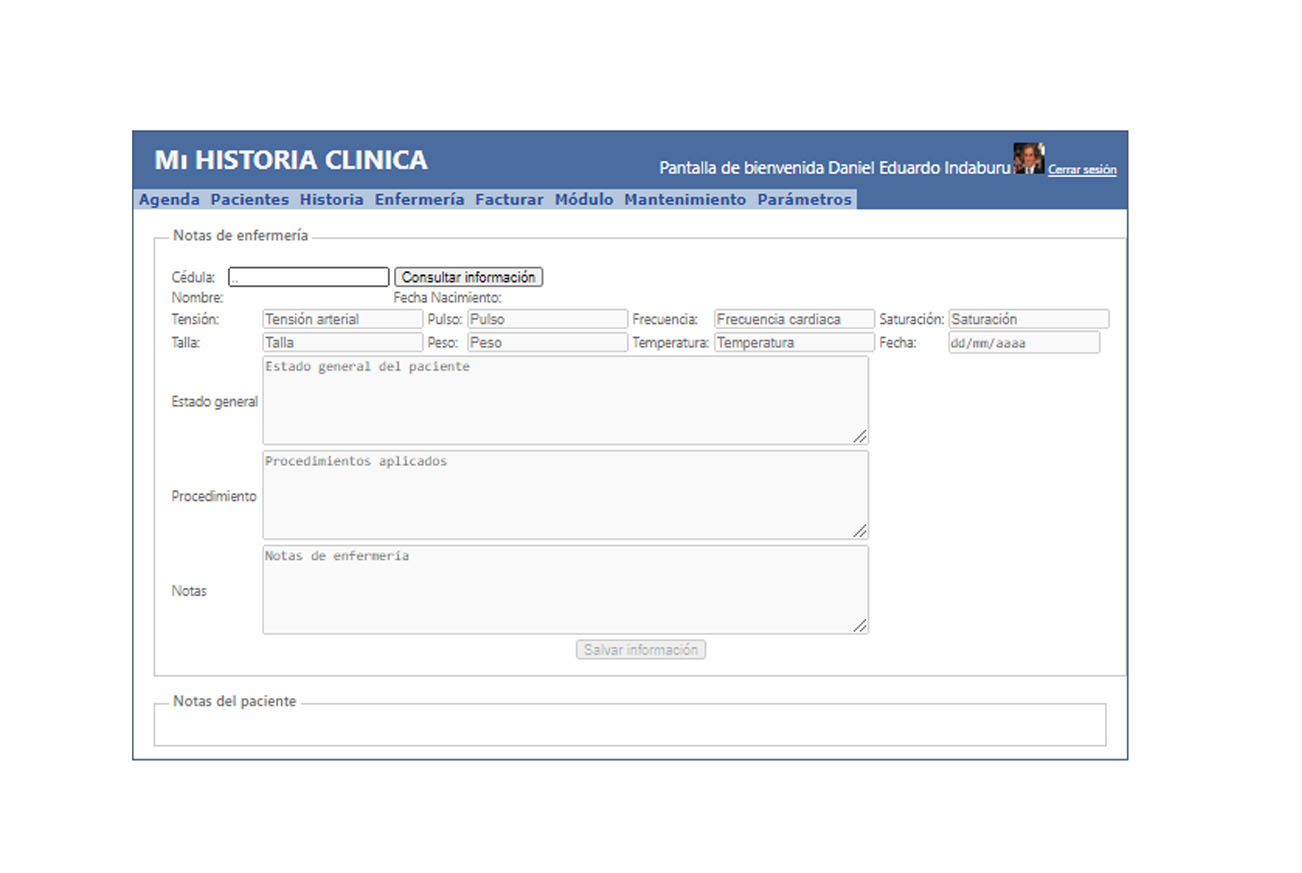Open the Parámetros menu
1302x873 pixels.
[x=805, y=199]
